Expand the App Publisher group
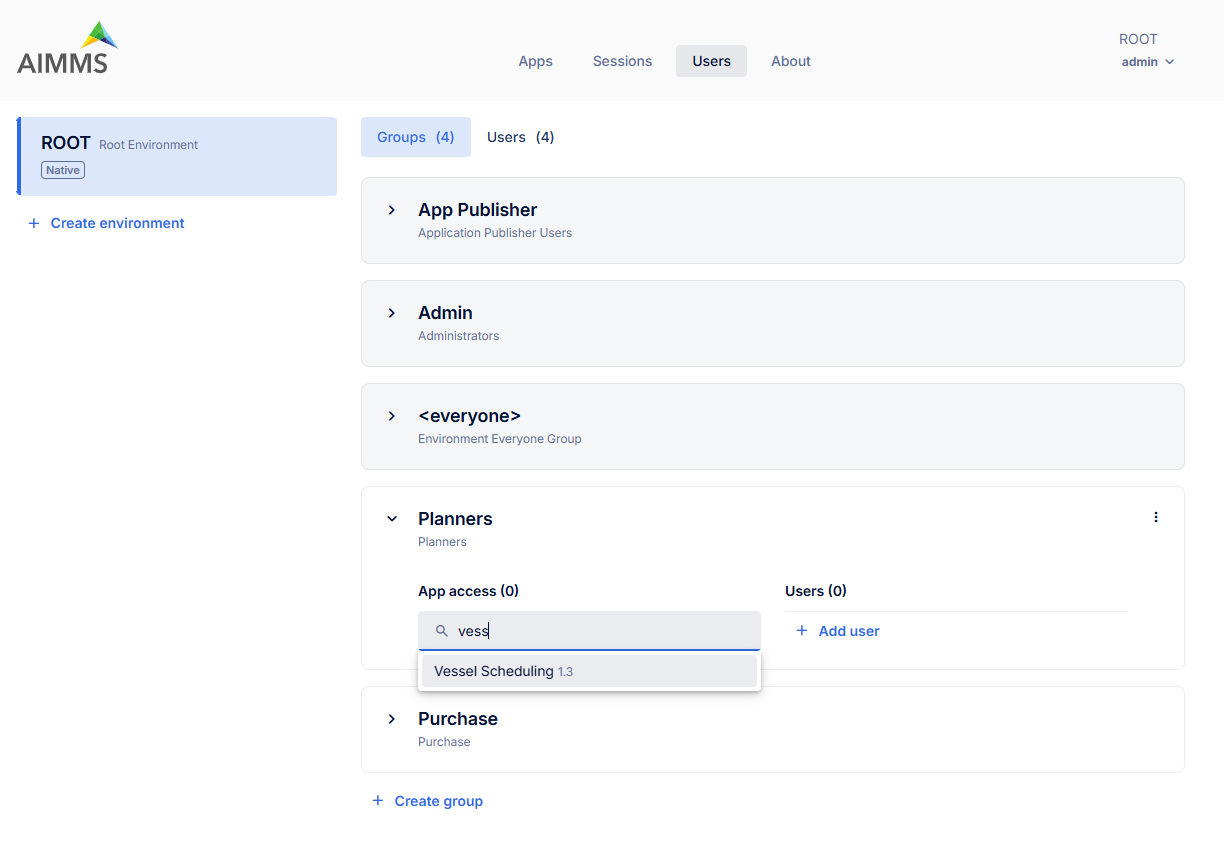 pos(392,210)
